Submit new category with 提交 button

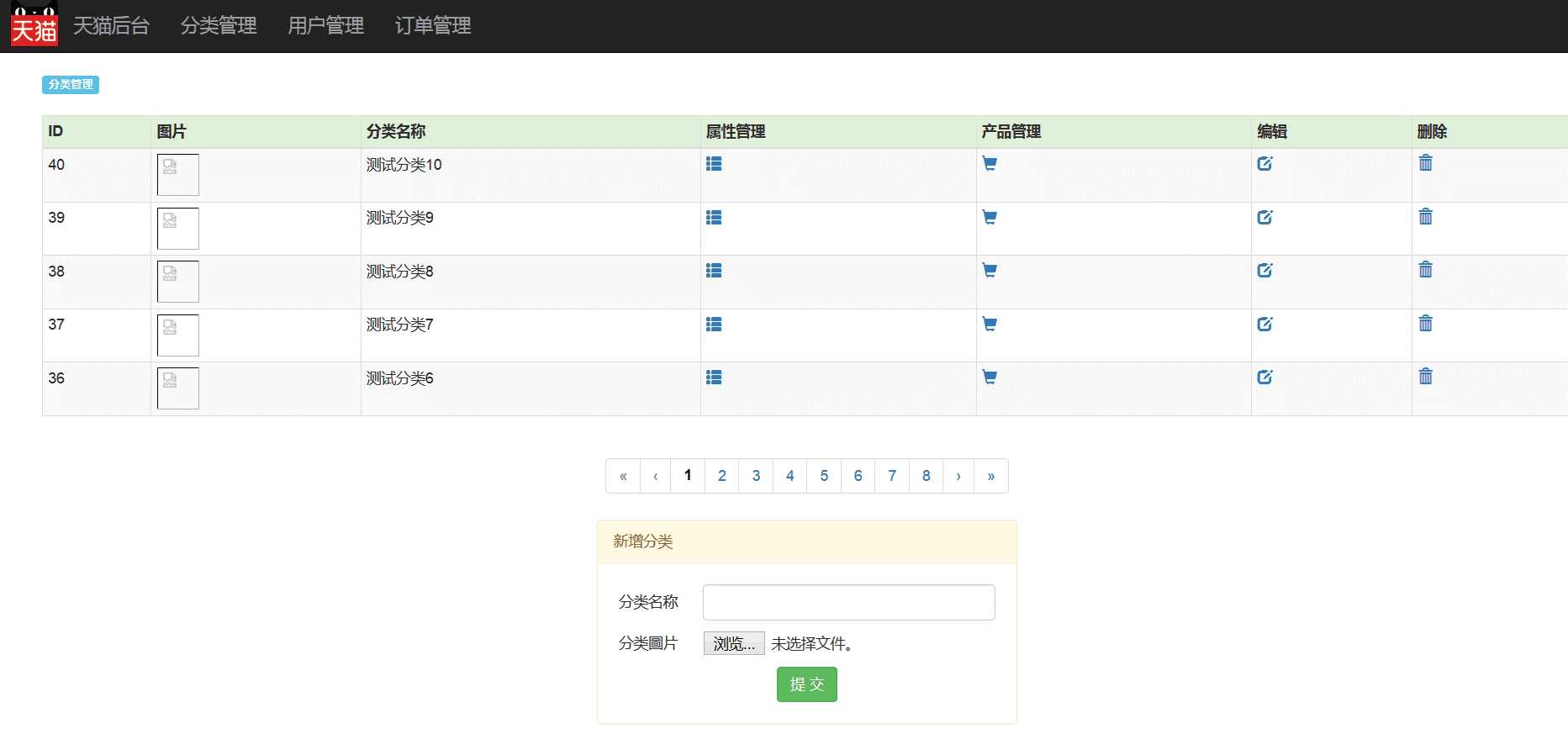(x=807, y=684)
